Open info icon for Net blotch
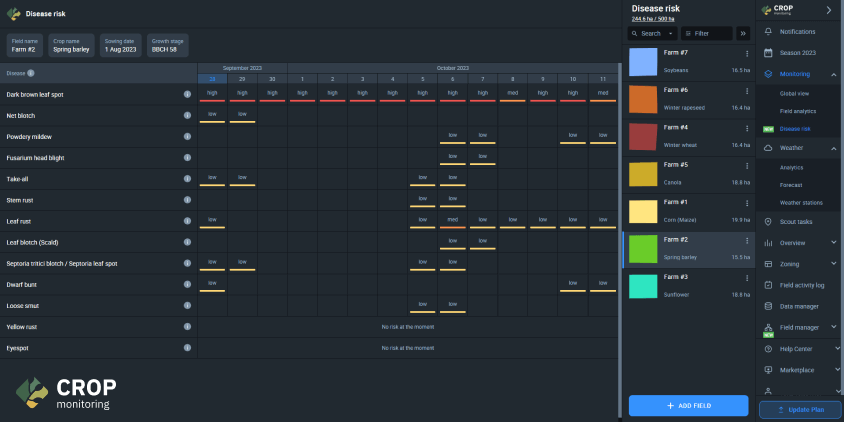Viewport: 844px width, 422px height. [187, 115]
